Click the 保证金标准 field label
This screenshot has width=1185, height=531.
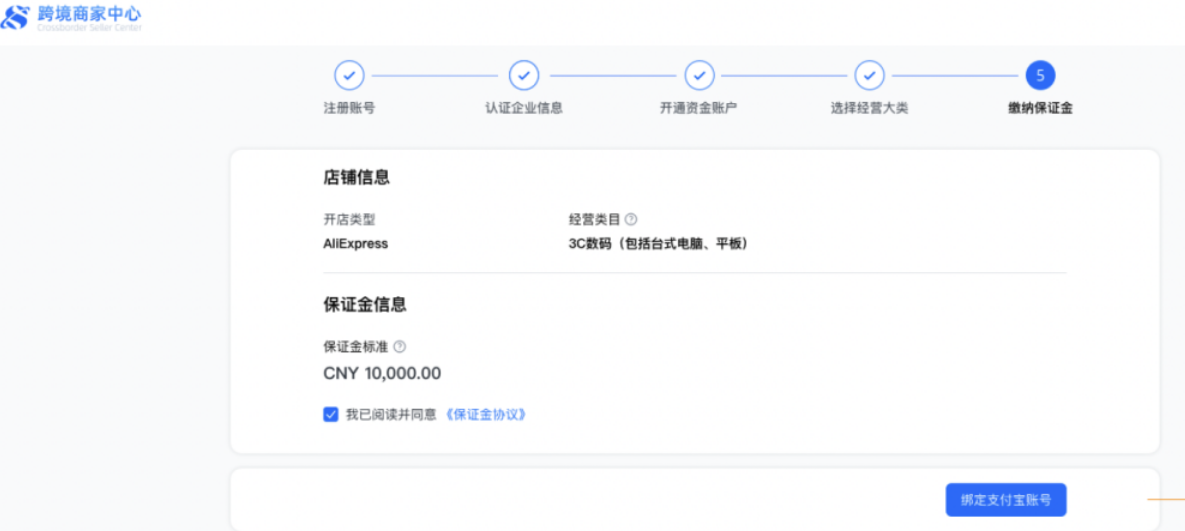(x=355, y=347)
